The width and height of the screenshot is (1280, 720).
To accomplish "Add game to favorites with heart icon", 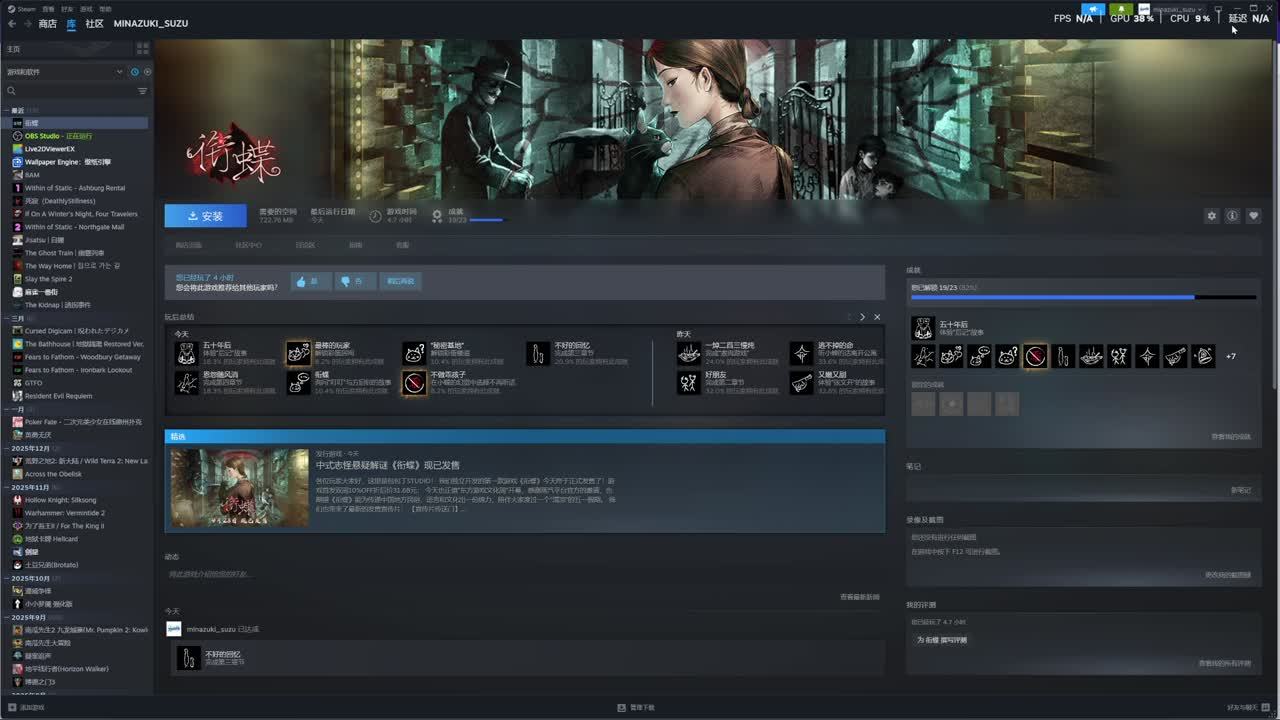I will point(1253,216).
